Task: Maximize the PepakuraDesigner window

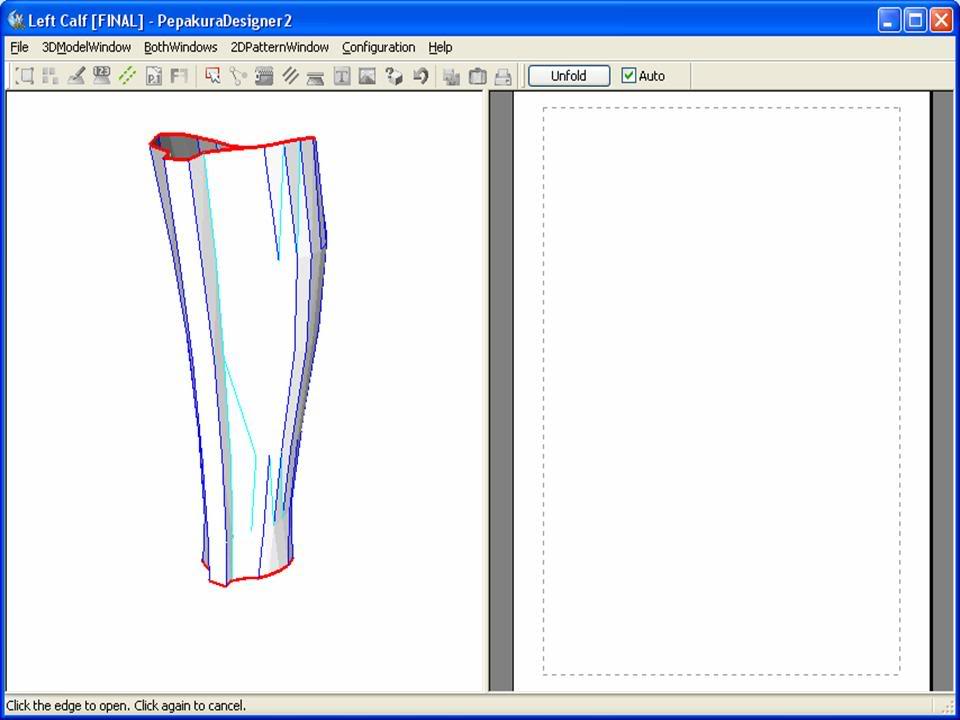Action: point(915,21)
